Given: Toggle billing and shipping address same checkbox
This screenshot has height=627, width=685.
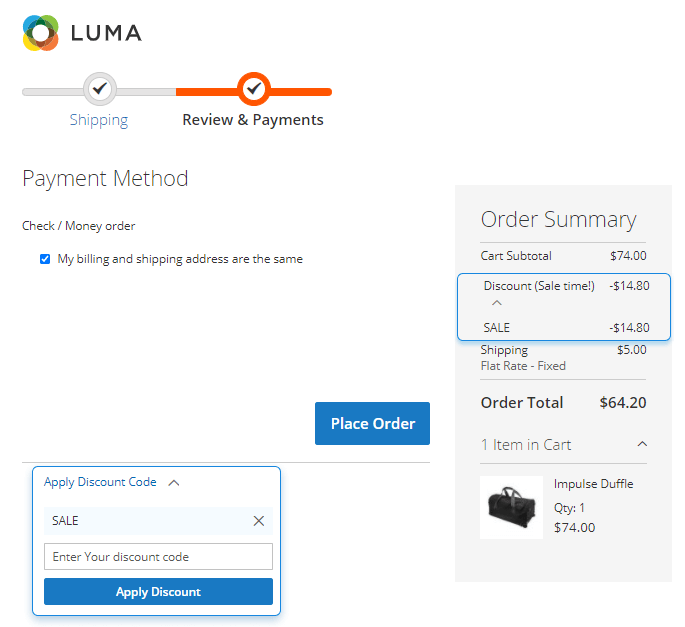Looking at the screenshot, I should point(45,259).
